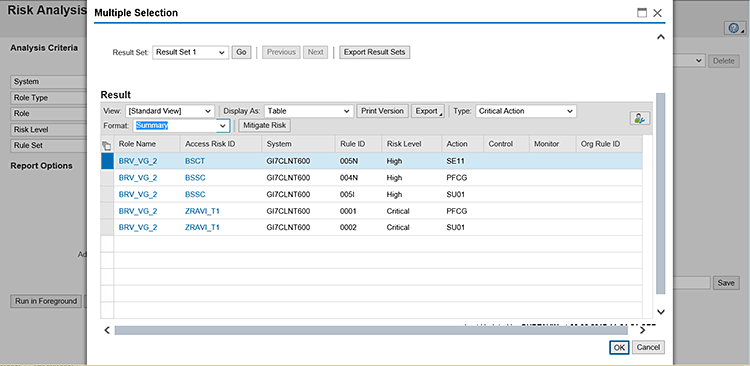Click the Action column header

pyautogui.click(x=463, y=144)
